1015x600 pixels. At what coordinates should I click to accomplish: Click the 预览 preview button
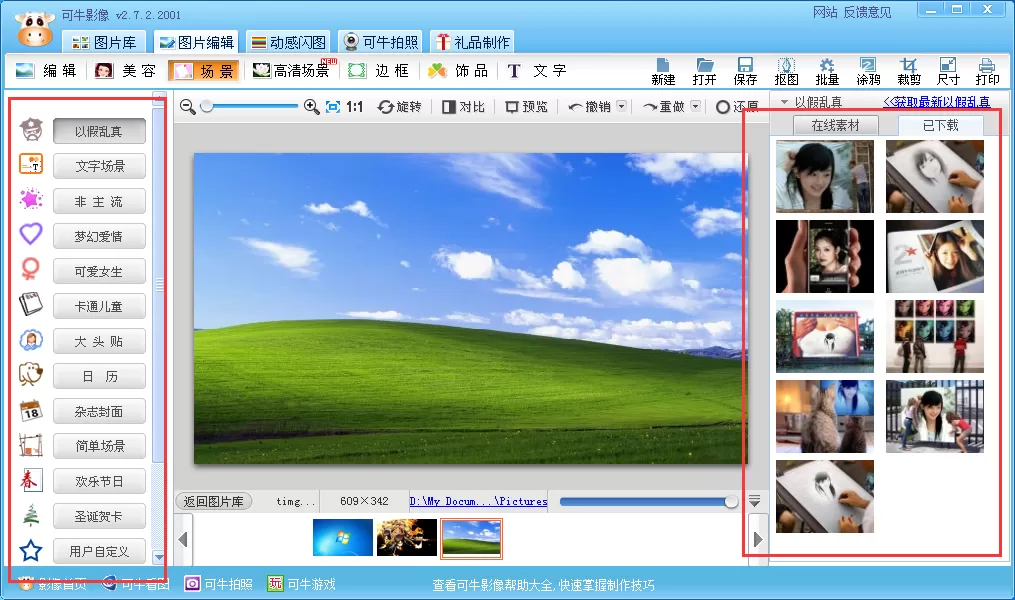[x=526, y=107]
